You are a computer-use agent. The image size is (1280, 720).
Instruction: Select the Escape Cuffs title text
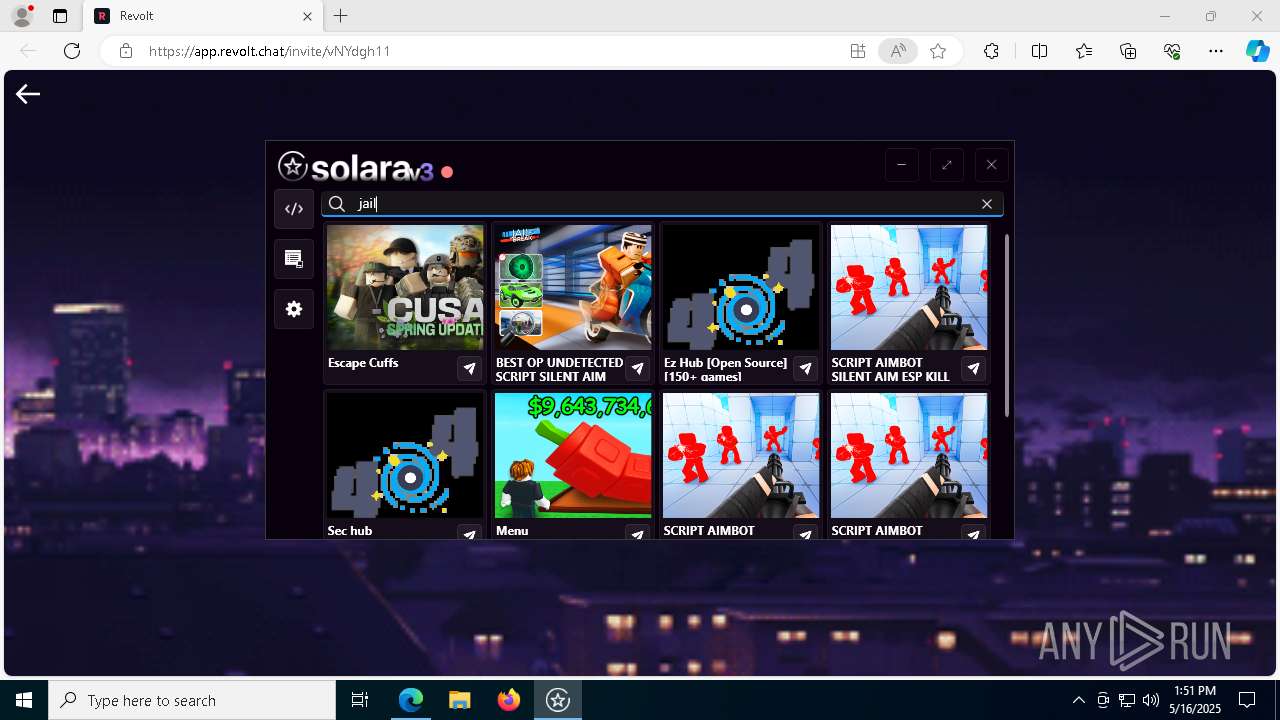click(x=363, y=363)
